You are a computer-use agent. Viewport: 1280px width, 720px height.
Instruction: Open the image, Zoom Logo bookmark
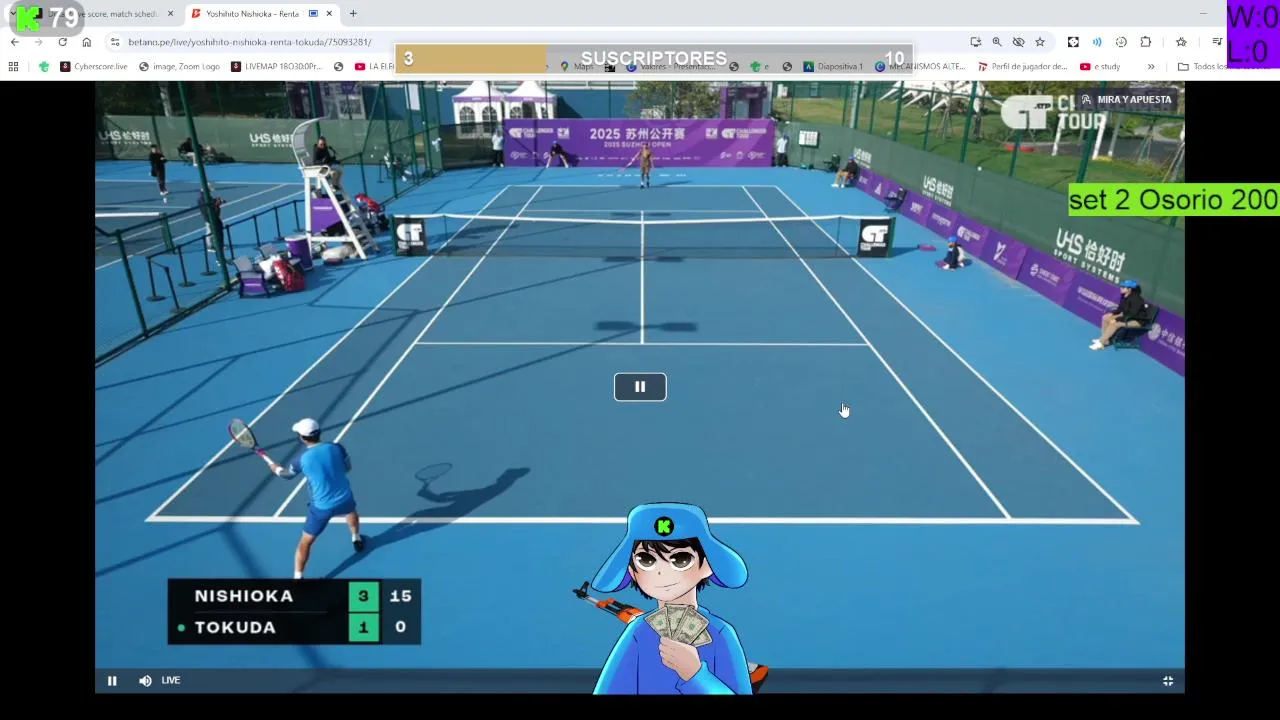point(179,67)
